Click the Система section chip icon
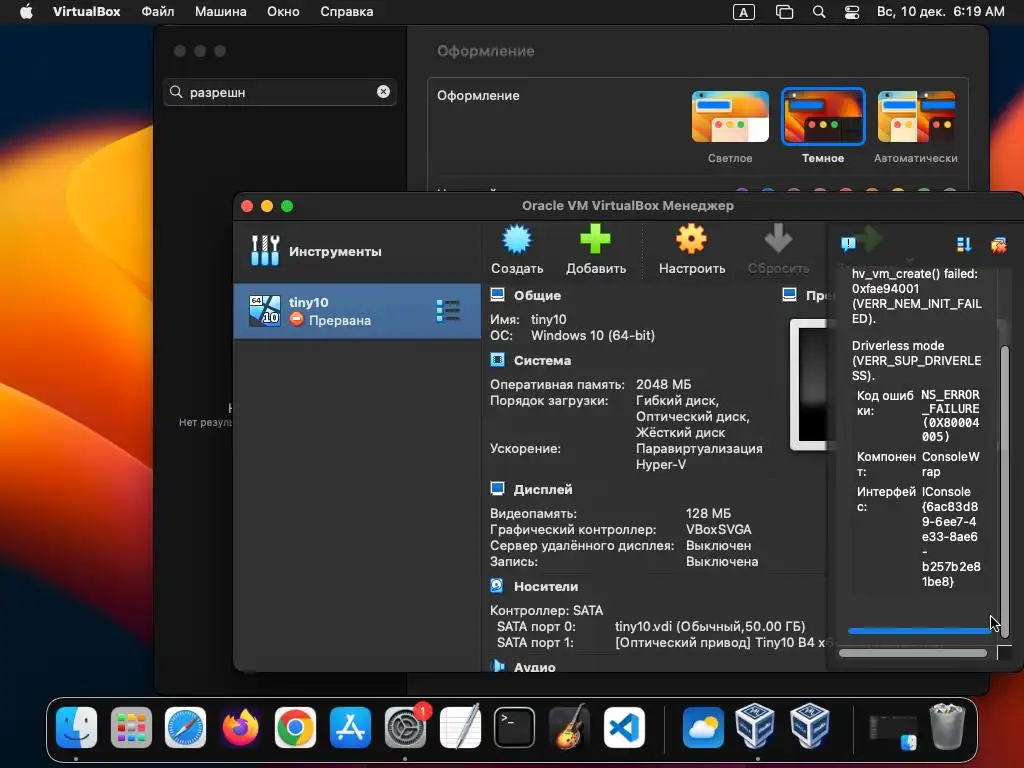This screenshot has height=768, width=1024. coord(497,360)
